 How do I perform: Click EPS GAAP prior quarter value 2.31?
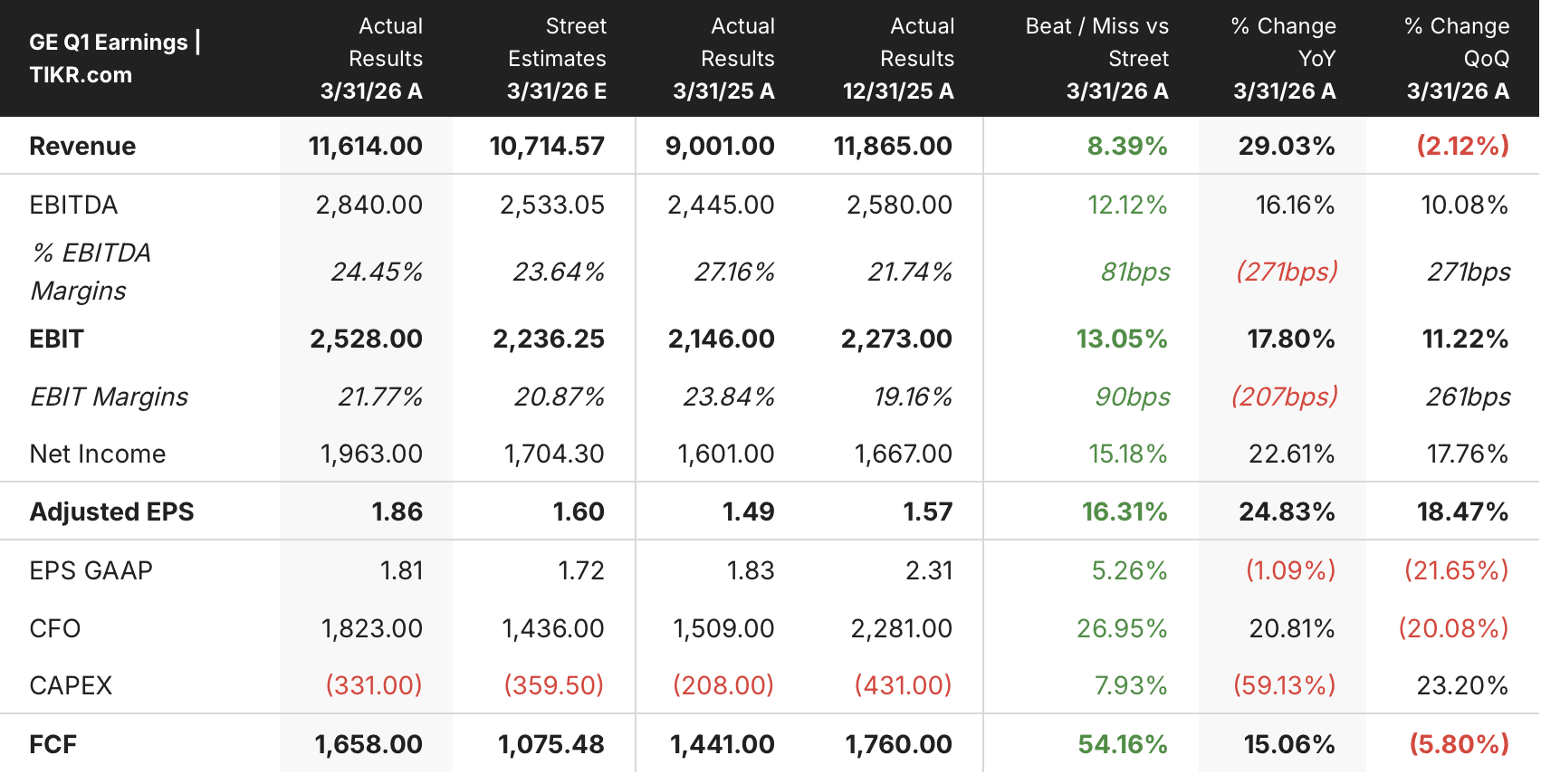[x=929, y=570]
